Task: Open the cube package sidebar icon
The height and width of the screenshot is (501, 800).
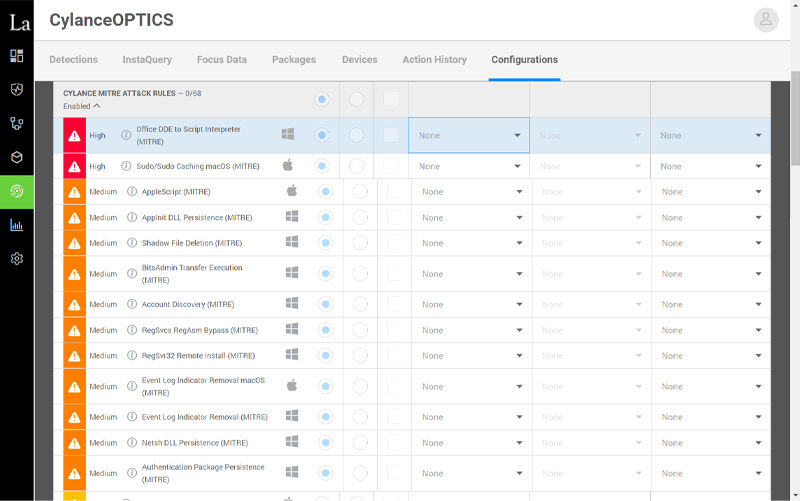Action: tap(17, 157)
